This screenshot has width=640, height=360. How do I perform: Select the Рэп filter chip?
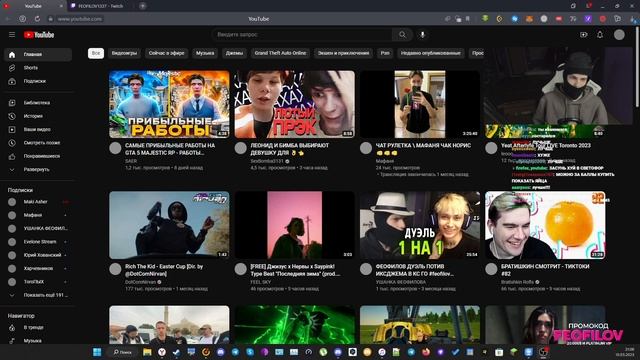[x=385, y=53]
